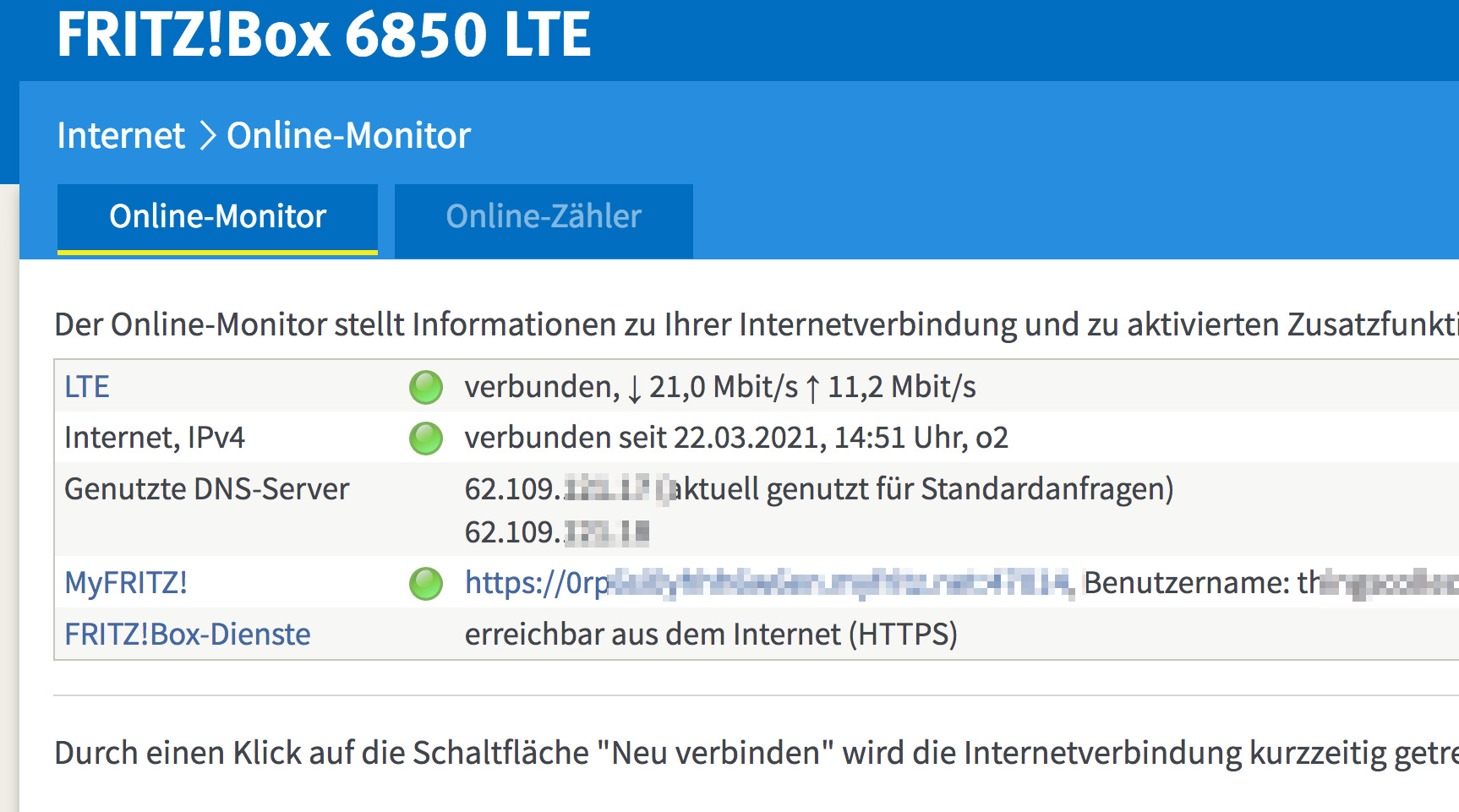Image resolution: width=1459 pixels, height=812 pixels.
Task: Go to Internet in the breadcrumb
Action: pyautogui.click(x=121, y=136)
